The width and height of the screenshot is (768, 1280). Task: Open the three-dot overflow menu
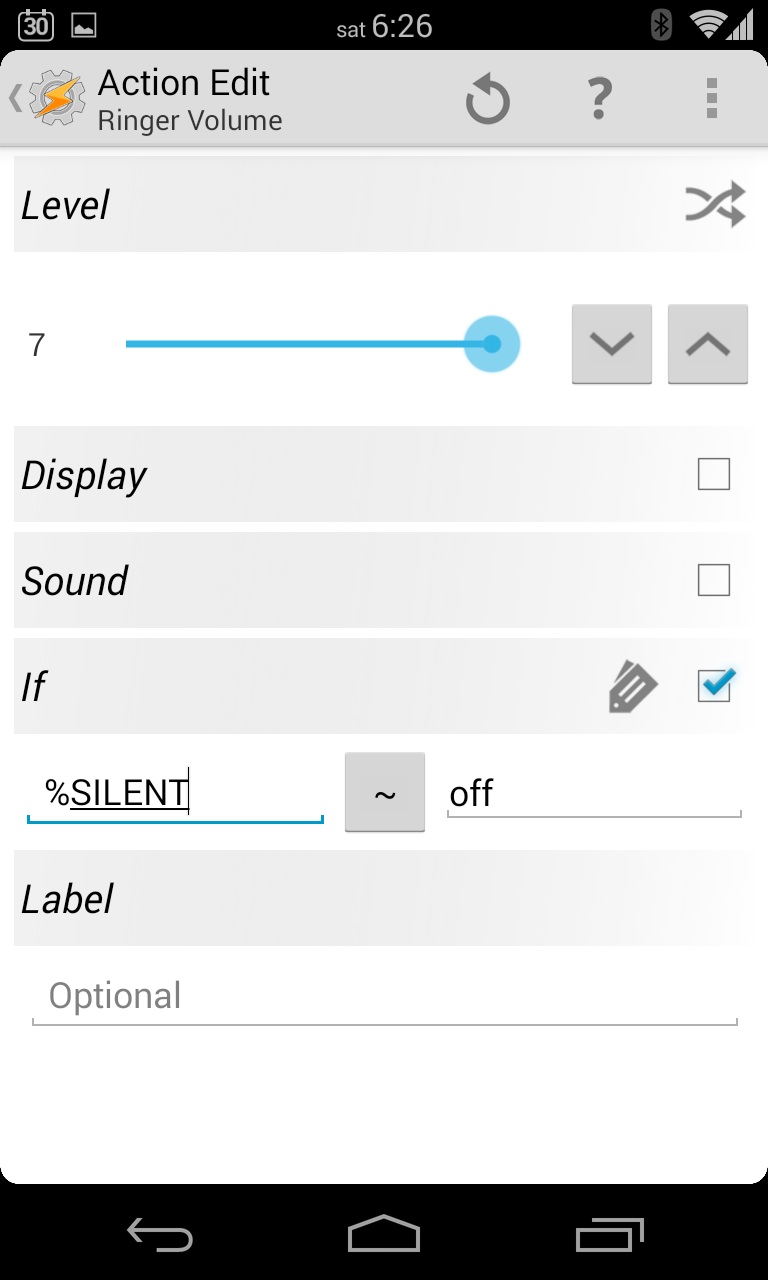click(x=711, y=99)
